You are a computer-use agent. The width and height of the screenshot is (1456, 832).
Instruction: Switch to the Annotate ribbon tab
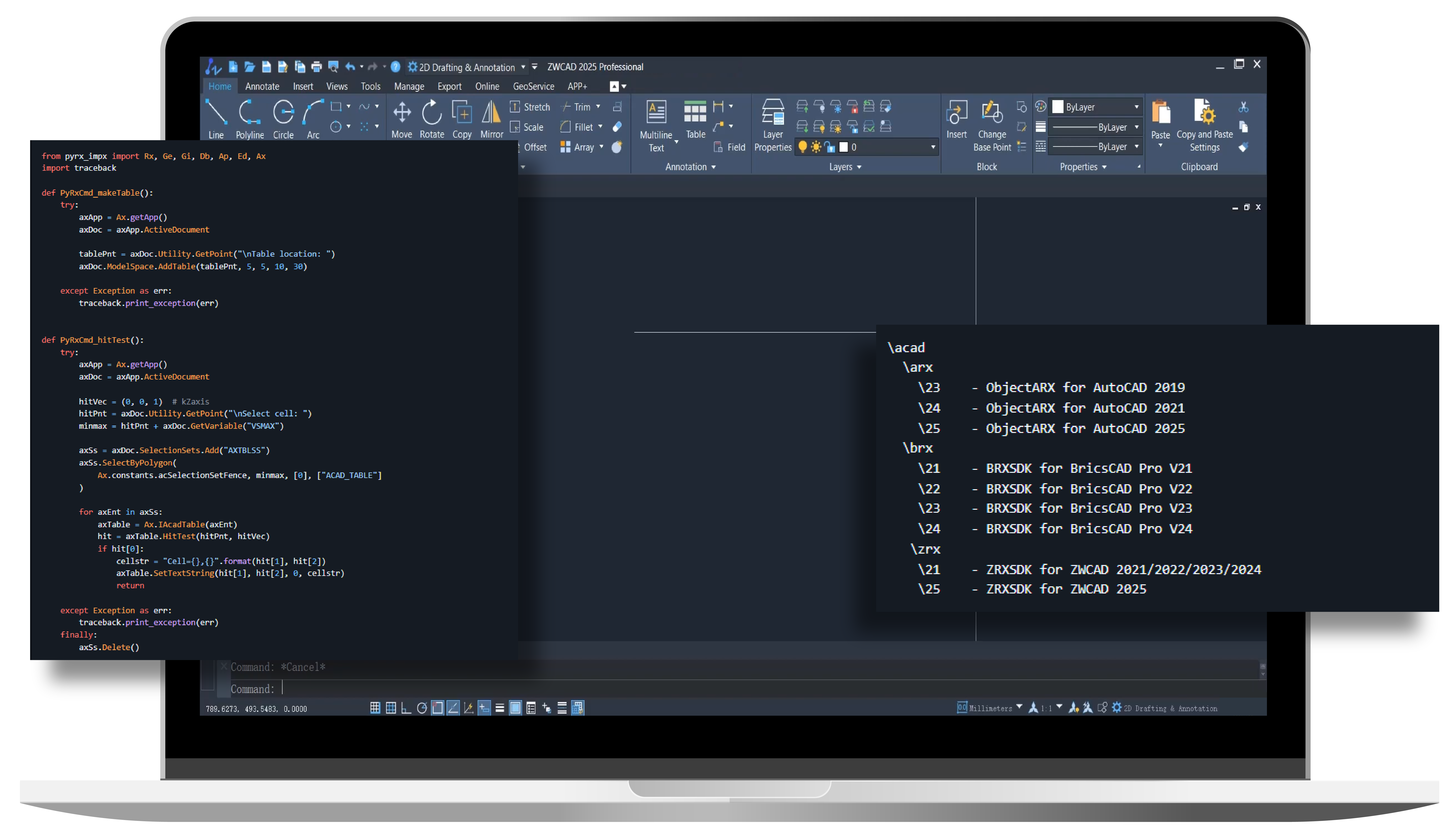coord(262,86)
